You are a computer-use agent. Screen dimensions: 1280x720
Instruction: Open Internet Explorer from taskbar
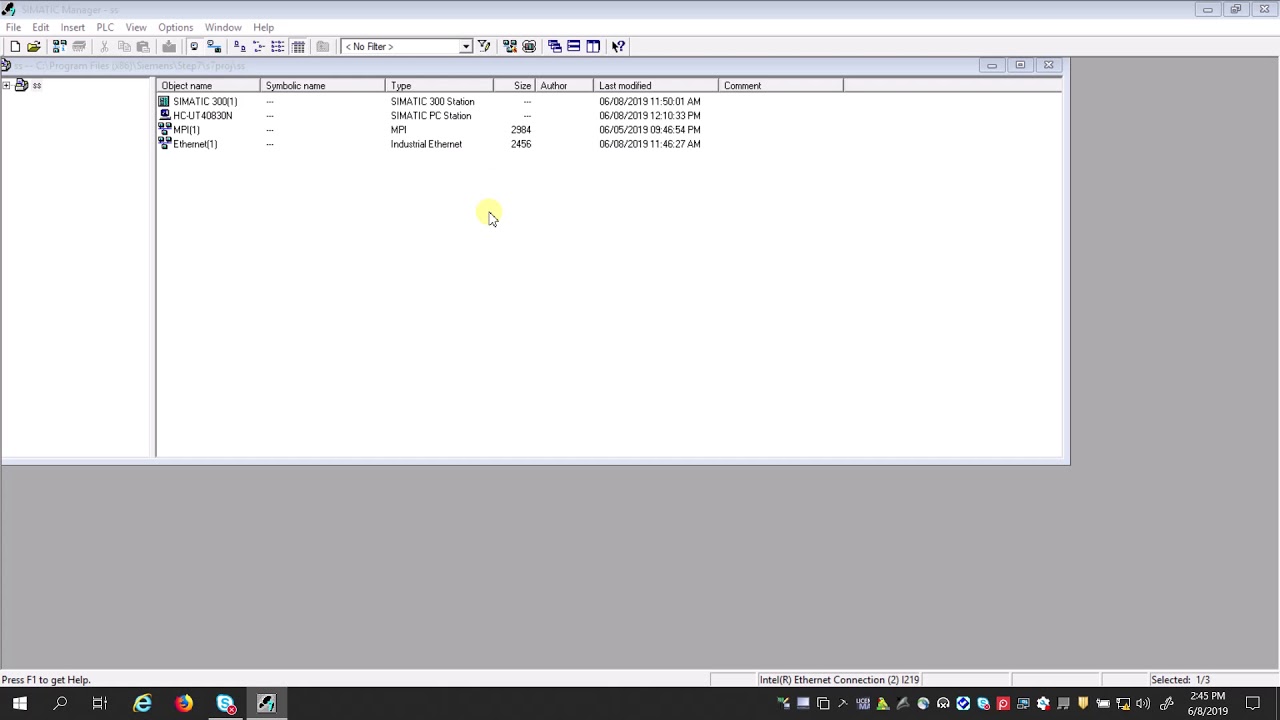[x=143, y=703]
